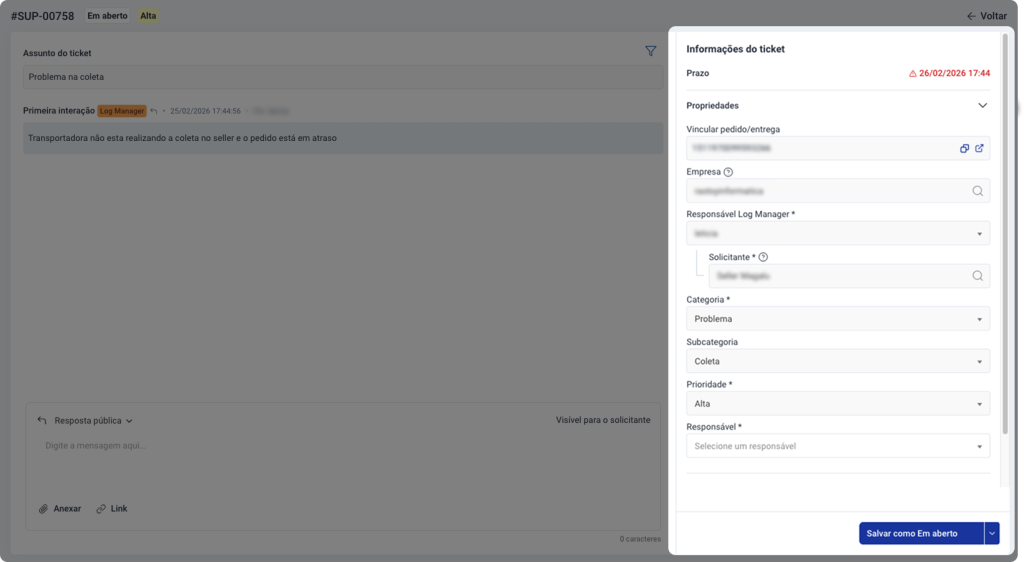
Task: Open the Responsável Log Manager dropdown
Action: pos(838,233)
